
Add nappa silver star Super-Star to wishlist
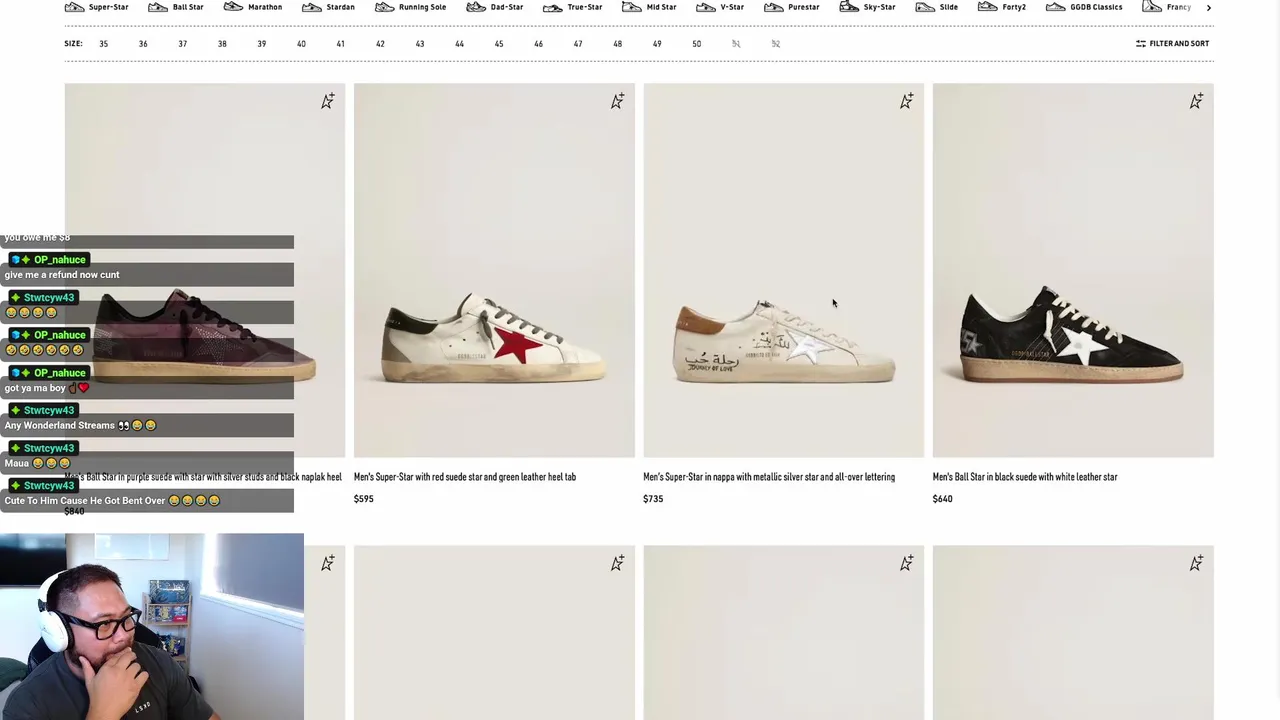(x=906, y=101)
